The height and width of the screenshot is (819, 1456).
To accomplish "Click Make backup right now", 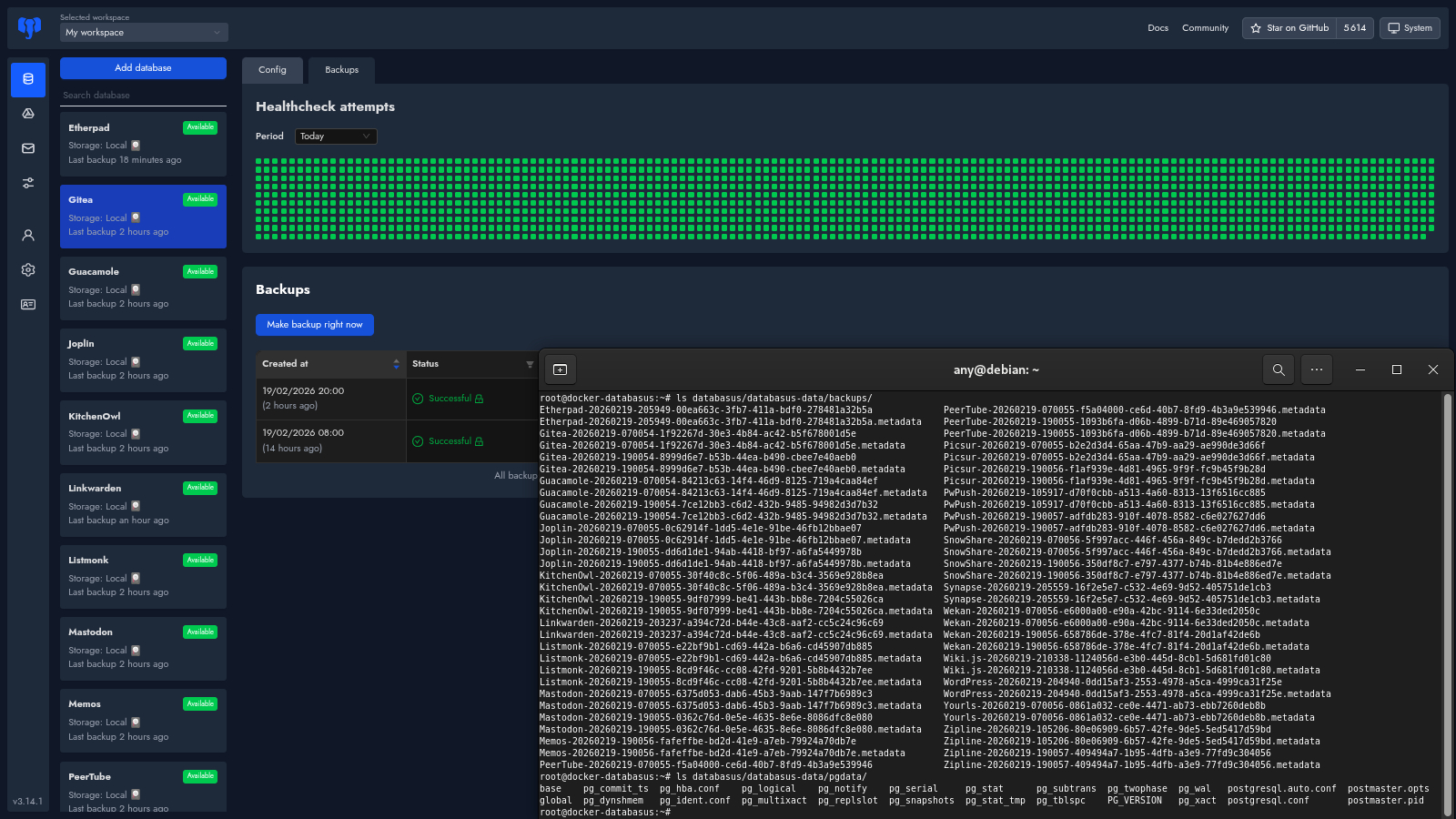I will pyautogui.click(x=314, y=325).
